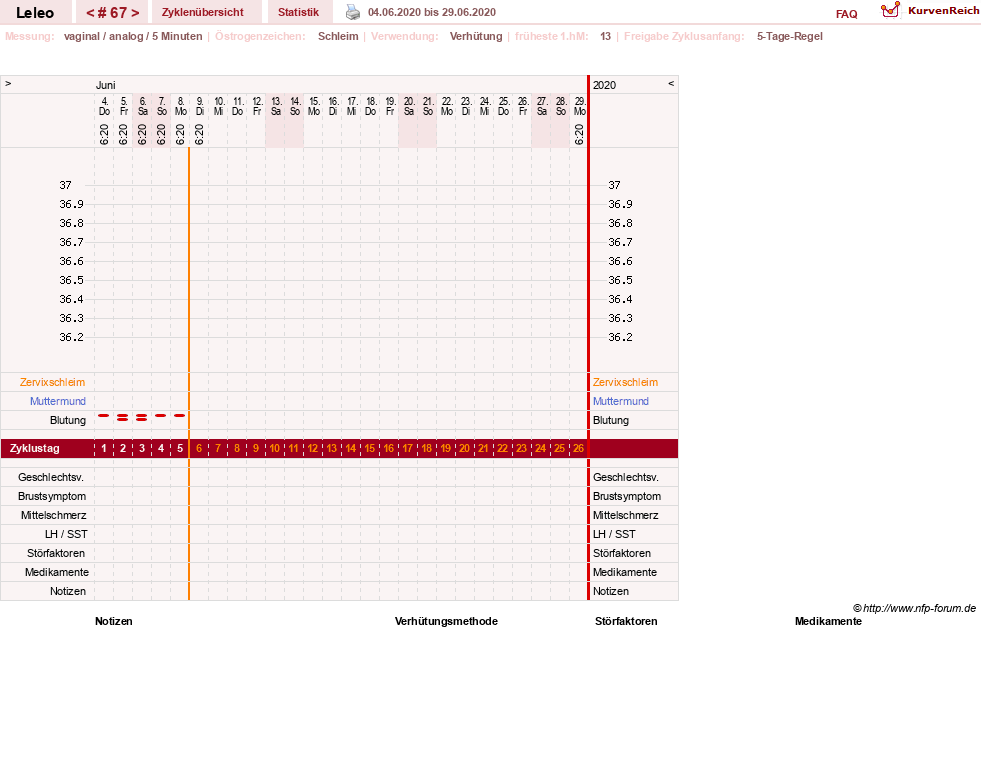Select Zyklustag 20 in the cycle day bar

point(464,448)
